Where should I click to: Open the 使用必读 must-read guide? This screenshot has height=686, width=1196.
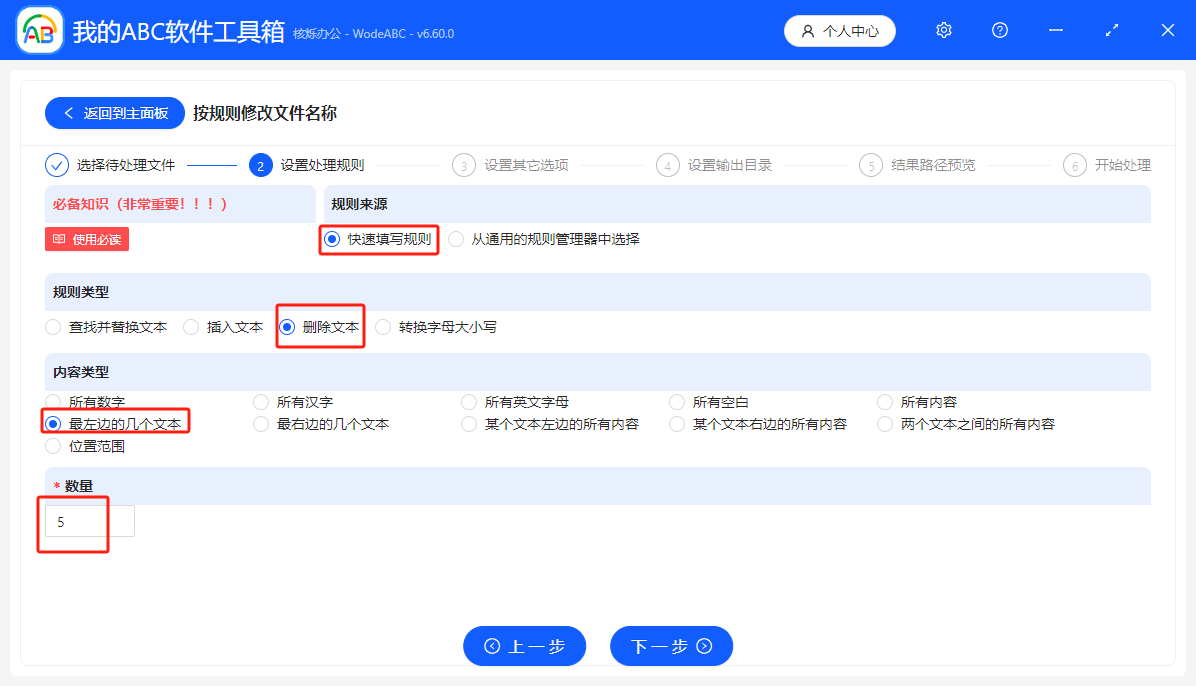86,239
